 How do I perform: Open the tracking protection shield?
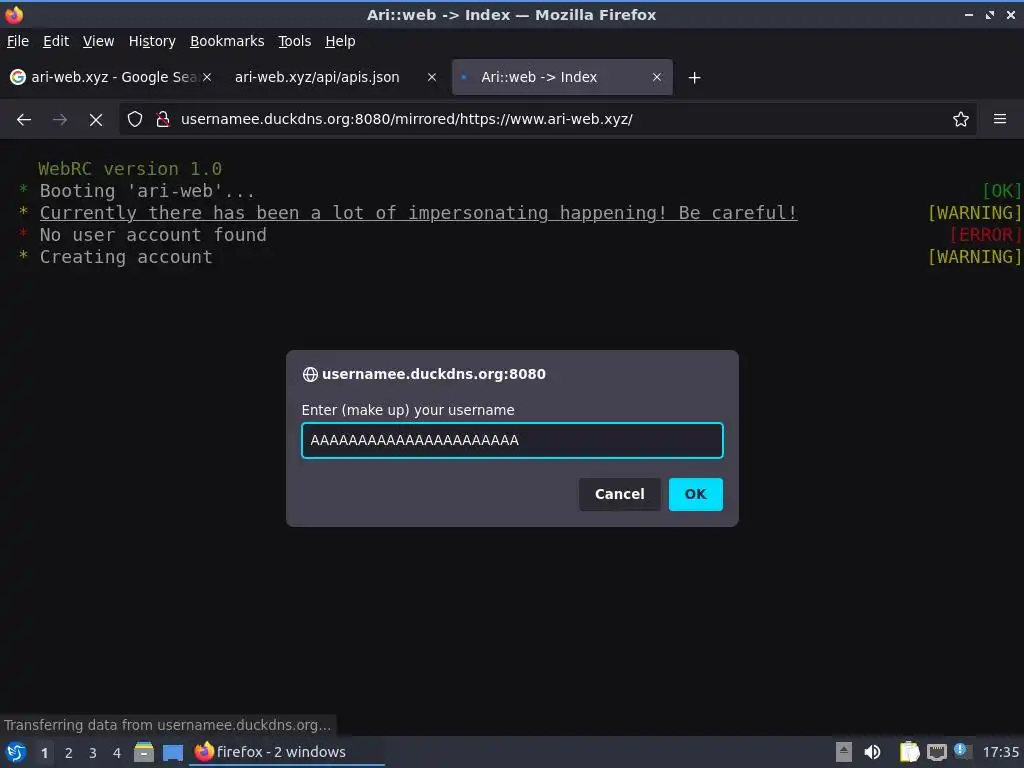click(135, 119)
